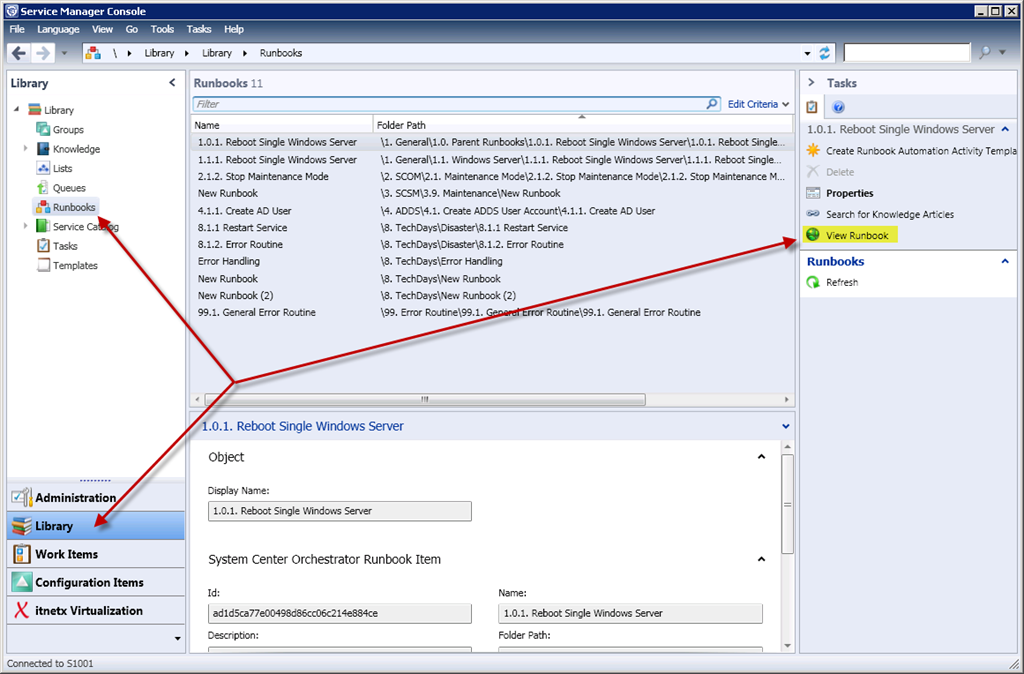The width and height of the screenshot is (1024, 674).
Task: Click the horizontal scrollbar of runbook list
Action: point(424,398)
